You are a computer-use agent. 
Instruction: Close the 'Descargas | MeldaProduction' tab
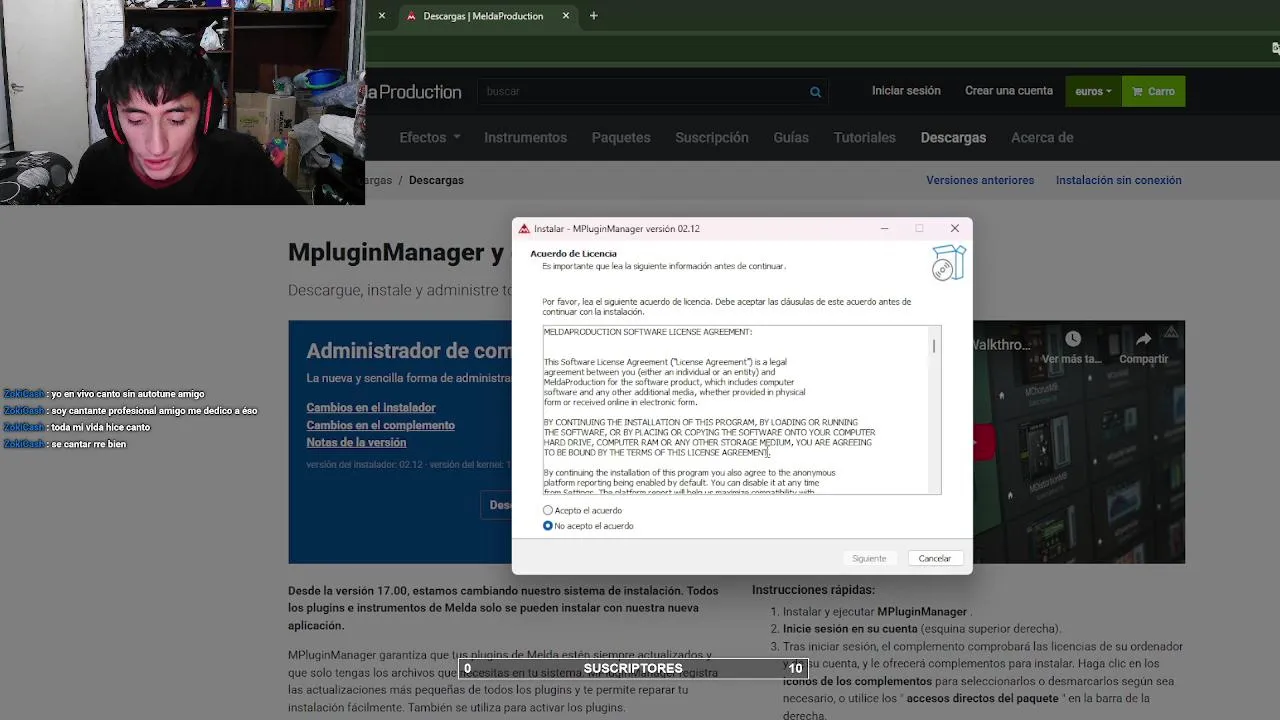click(566, 16)
